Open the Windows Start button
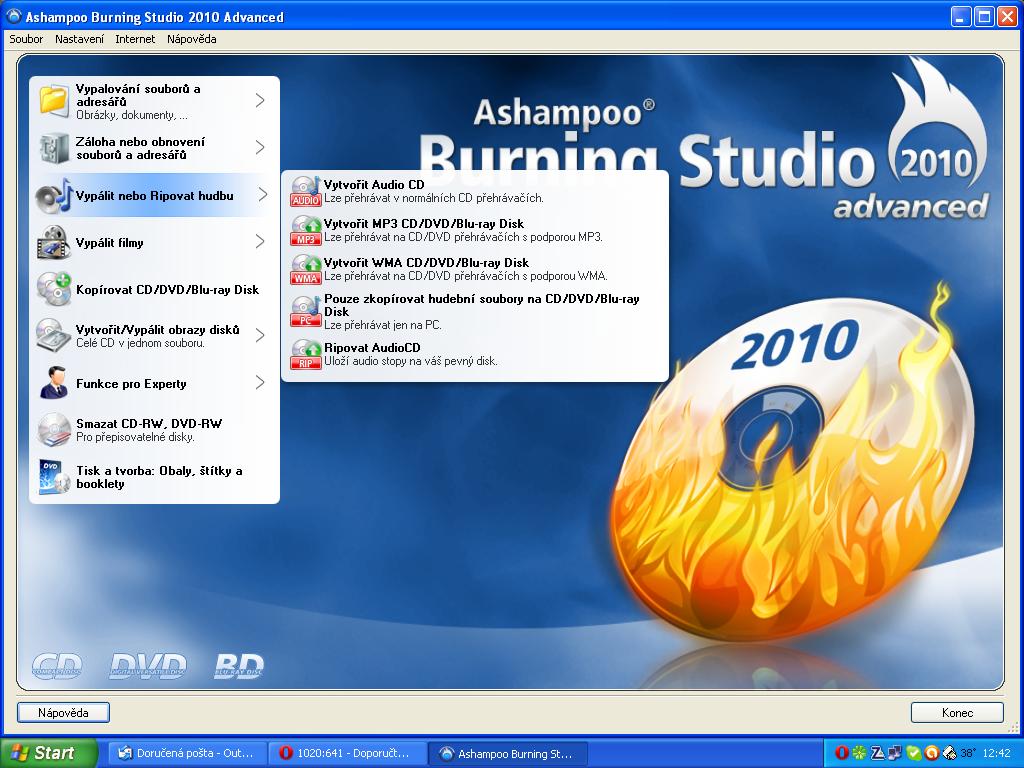Screen dimensions: 1024x768 point(49,753)
